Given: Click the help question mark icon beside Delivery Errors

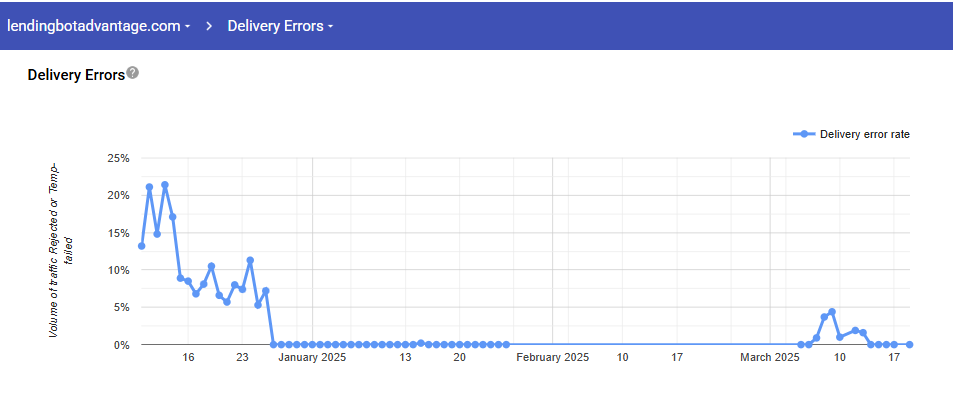Looking at the screenshot, I should click(x=132, y=73).
